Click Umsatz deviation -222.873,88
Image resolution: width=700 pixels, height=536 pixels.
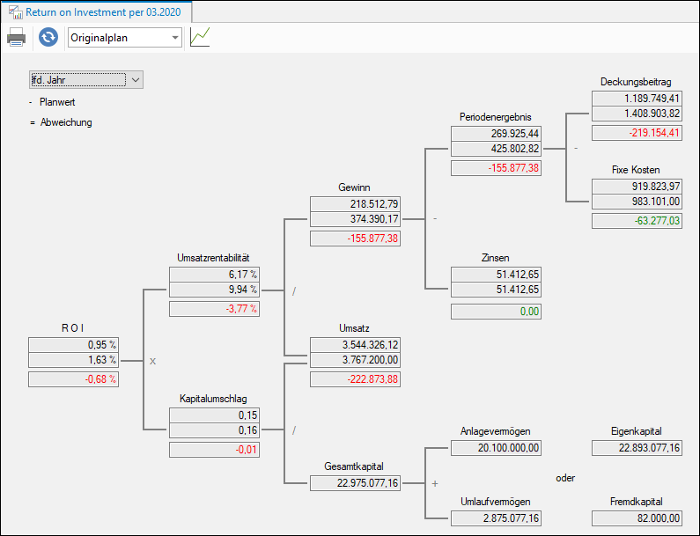coord(355,379)
